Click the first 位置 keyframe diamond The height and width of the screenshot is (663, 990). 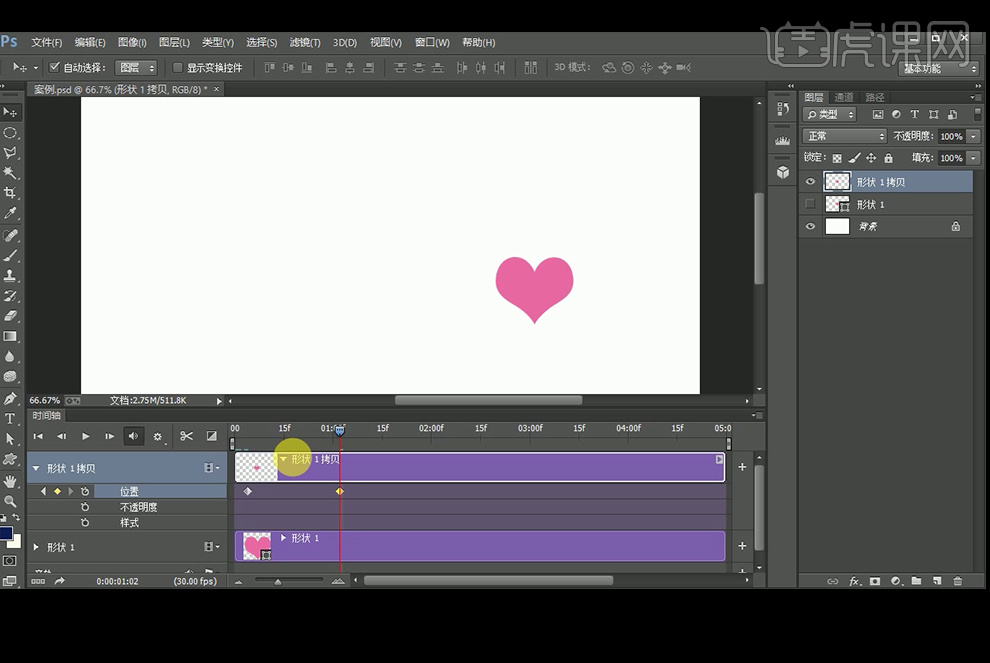click(247, 491)
